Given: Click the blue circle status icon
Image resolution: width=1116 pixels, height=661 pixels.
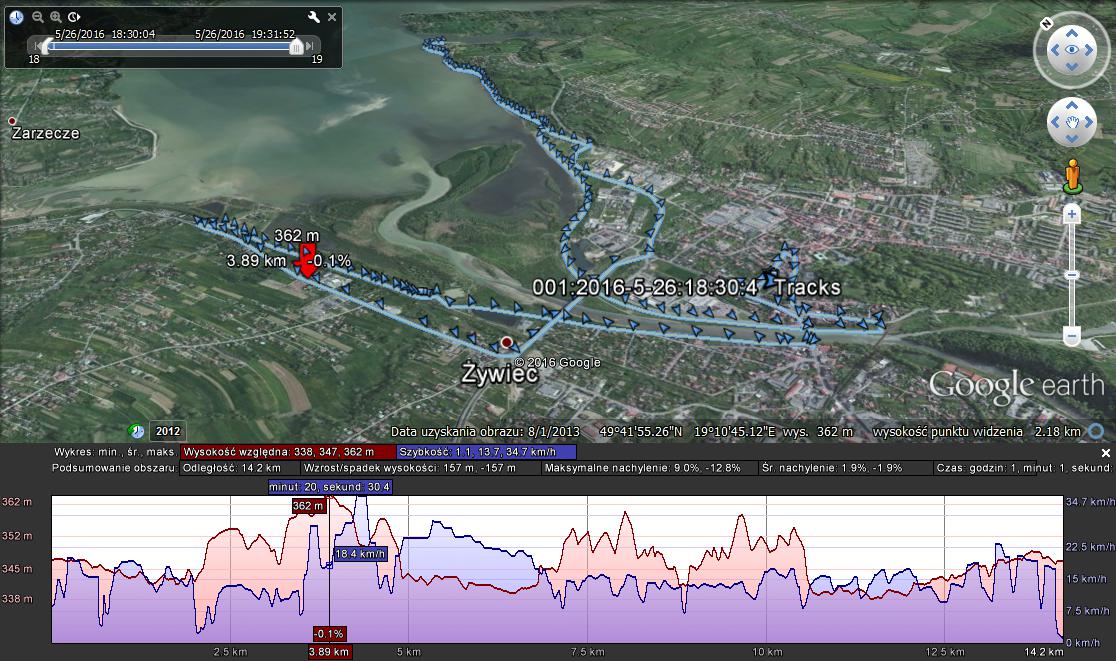Looking at the screenshot, I should point(1097,431).
